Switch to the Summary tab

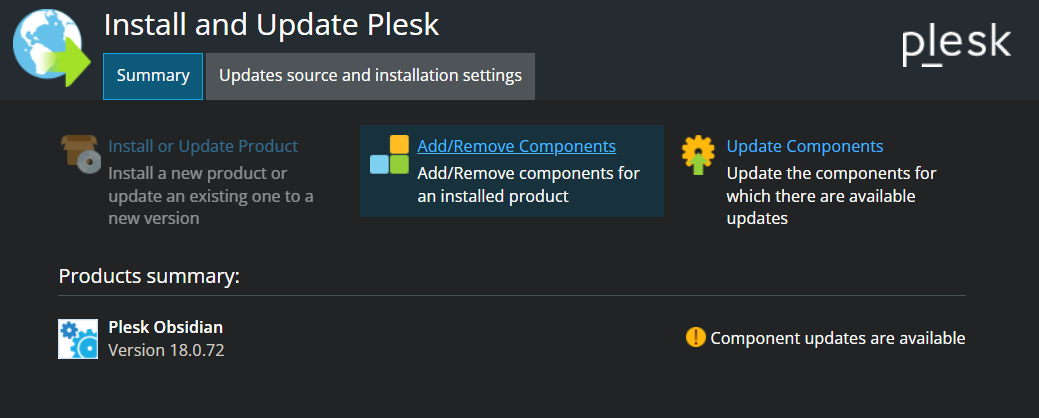pos(153,76)
